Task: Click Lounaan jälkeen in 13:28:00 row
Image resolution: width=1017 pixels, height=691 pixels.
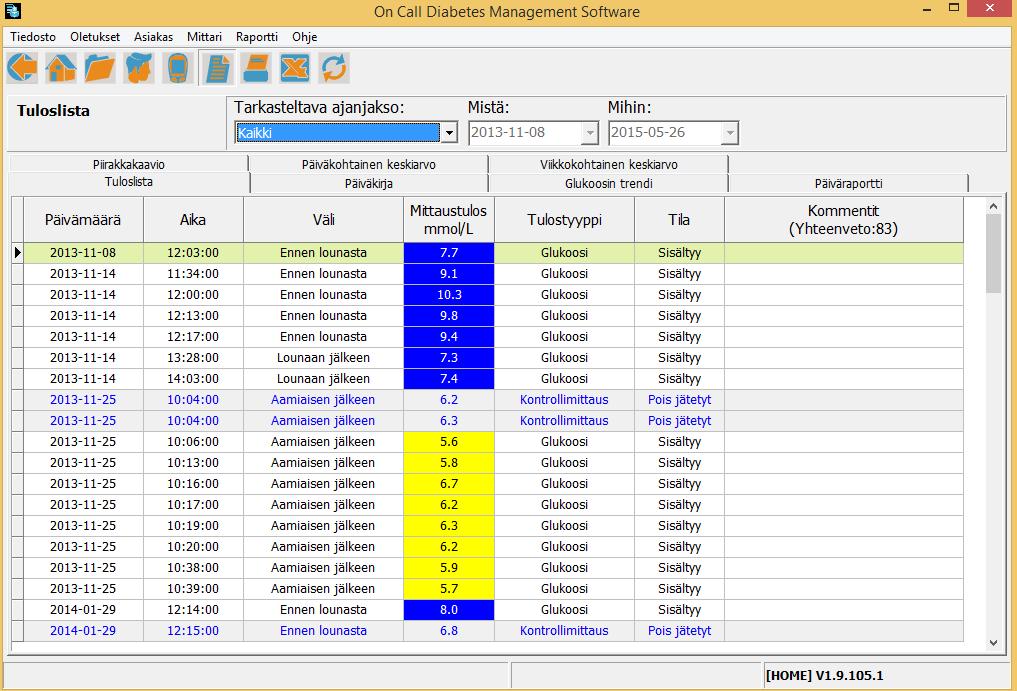Action: click(x=323, y=358)
